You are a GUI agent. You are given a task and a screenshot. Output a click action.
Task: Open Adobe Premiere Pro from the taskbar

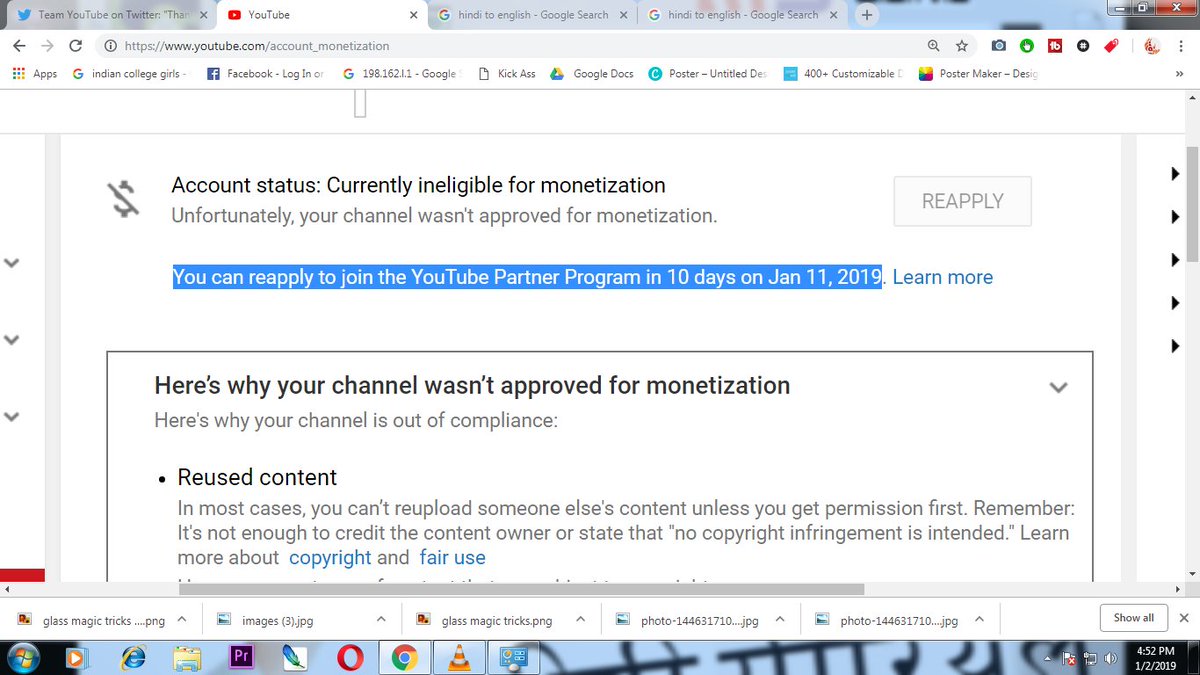241,657
